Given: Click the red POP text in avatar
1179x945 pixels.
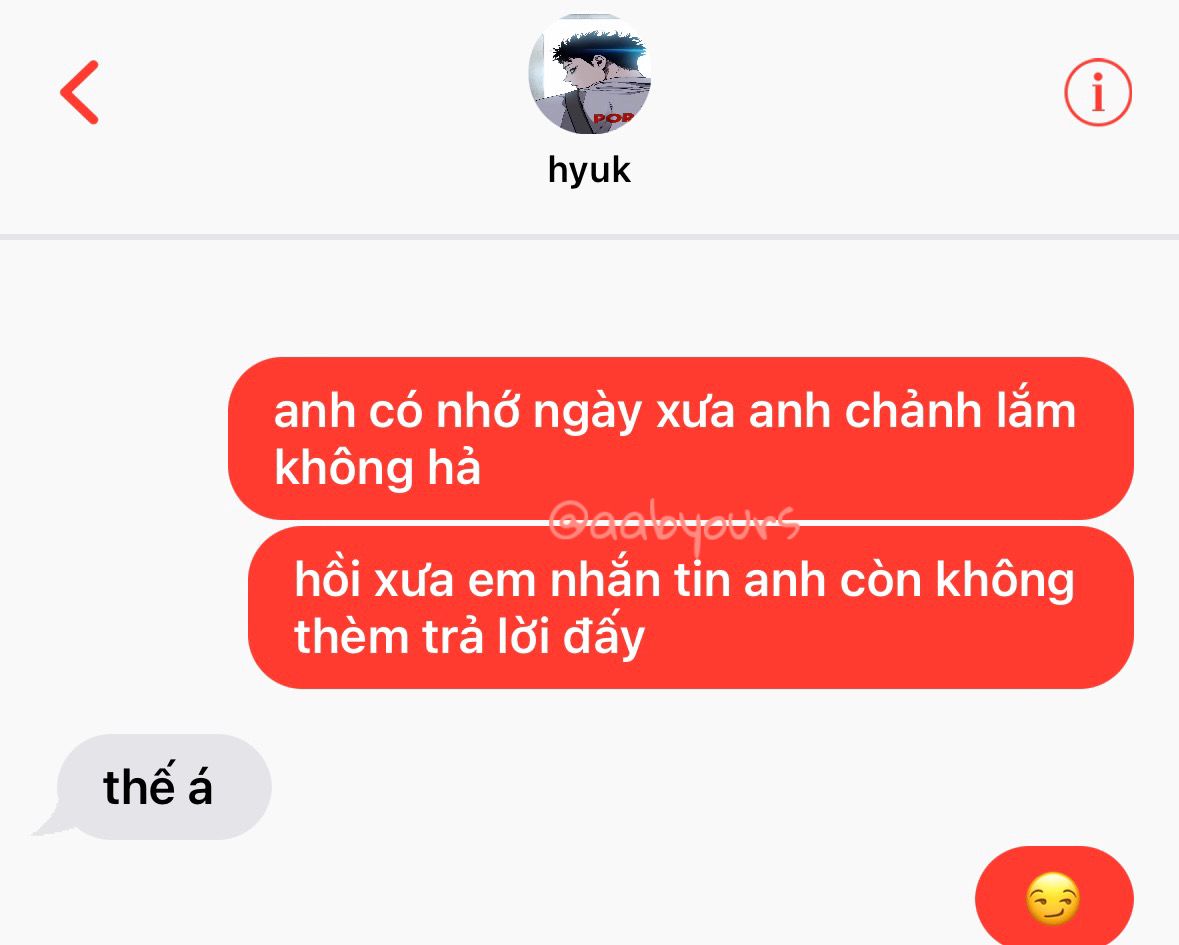Looking at the screenshot, I should click(x=614, y=118).
